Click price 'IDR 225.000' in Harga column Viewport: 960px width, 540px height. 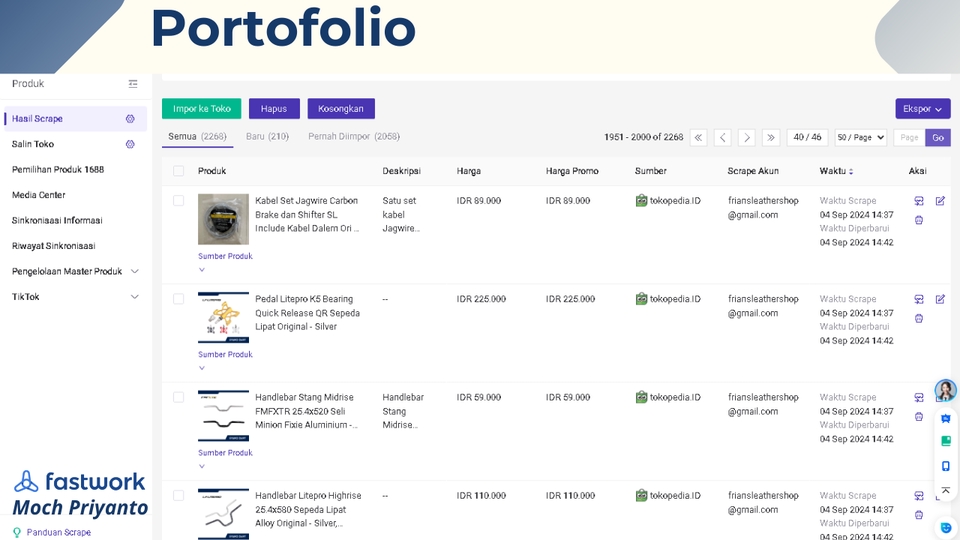481,299
